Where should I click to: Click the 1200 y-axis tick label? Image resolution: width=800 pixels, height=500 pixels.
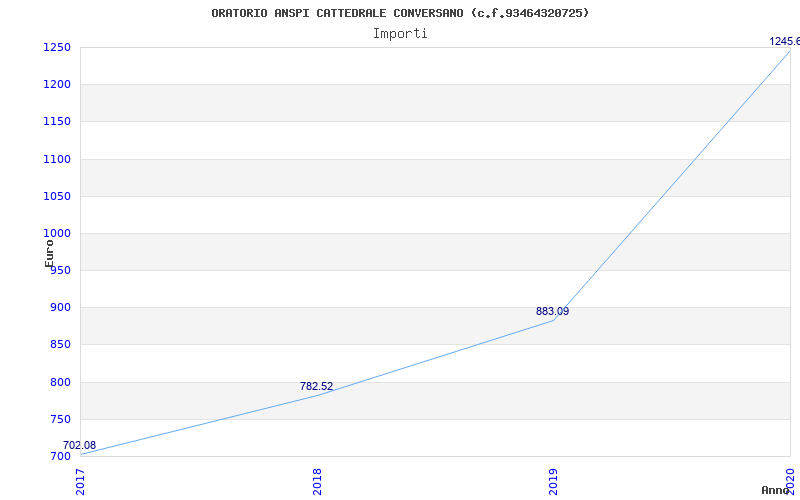[57, 84]
